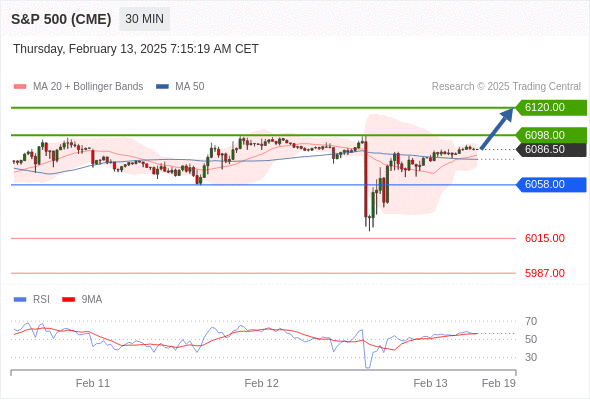Click the Feb 13 date axis label

430,383
